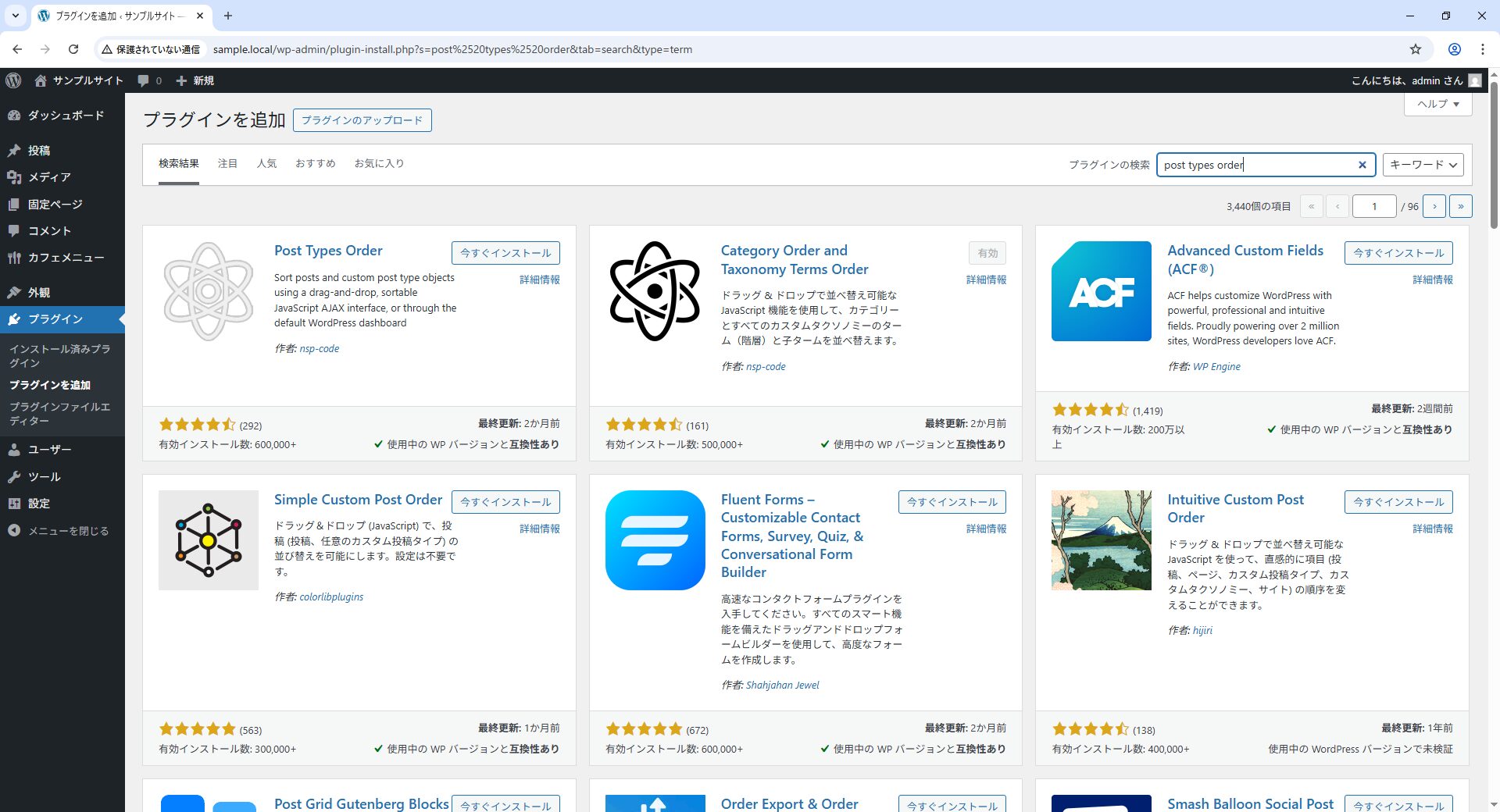1500x812 pixels.
Task: Open admin user avatar menu
Action: (1475, 80)
